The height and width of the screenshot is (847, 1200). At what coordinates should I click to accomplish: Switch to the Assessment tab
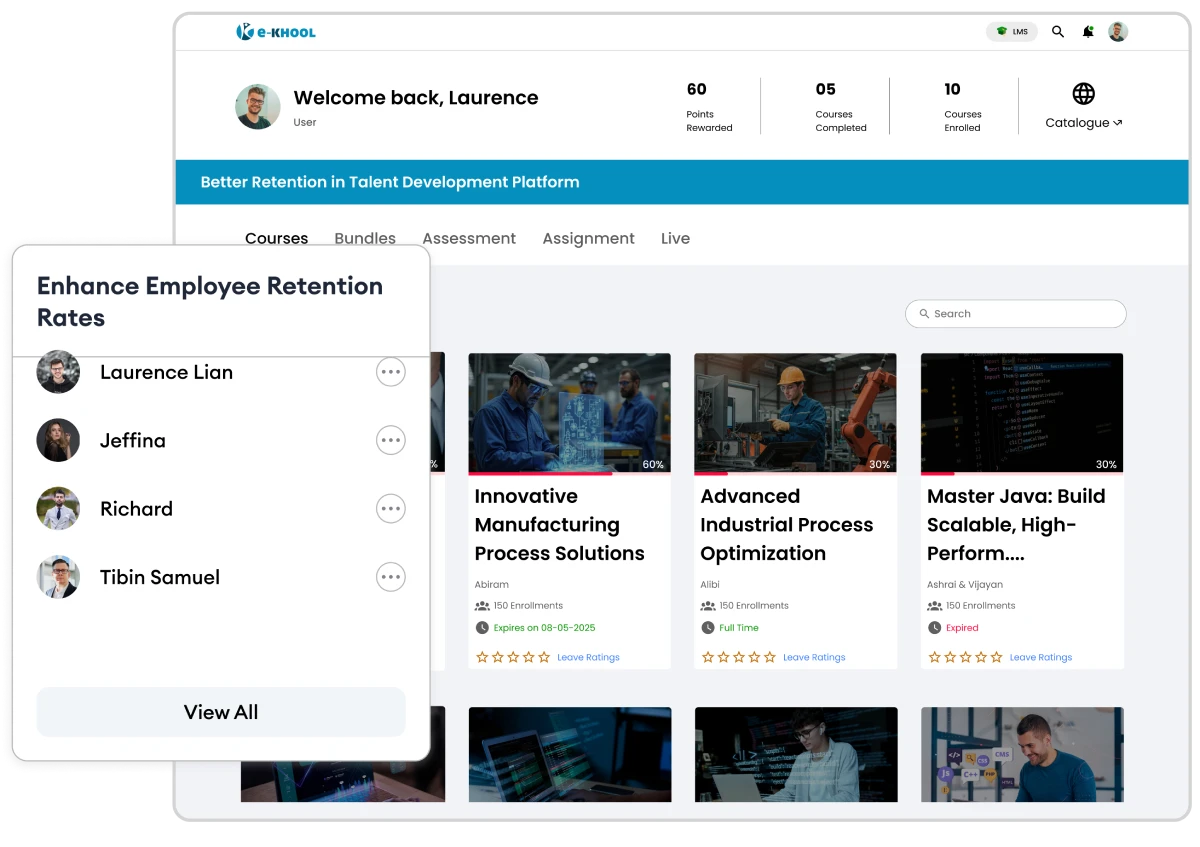469,238
